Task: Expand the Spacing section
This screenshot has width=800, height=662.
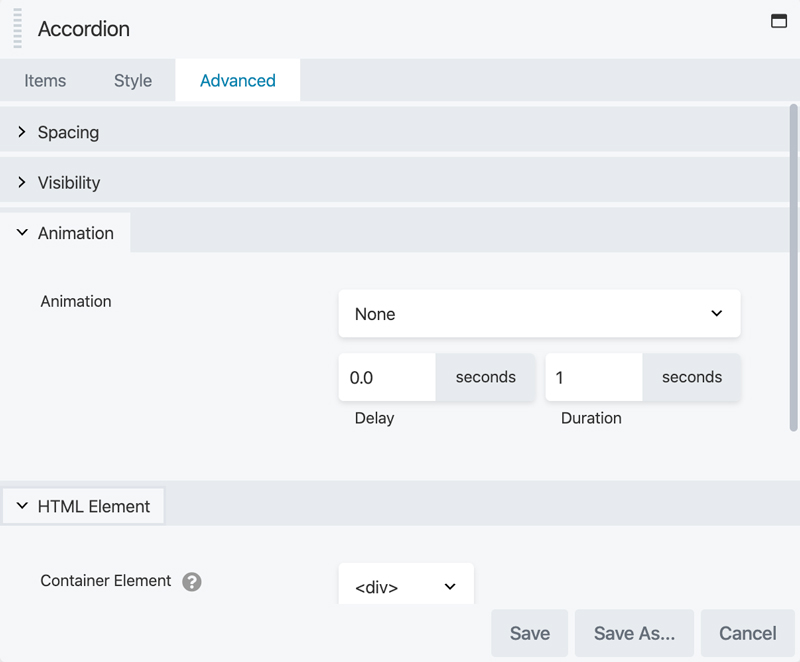Action: tap(68, 132)
